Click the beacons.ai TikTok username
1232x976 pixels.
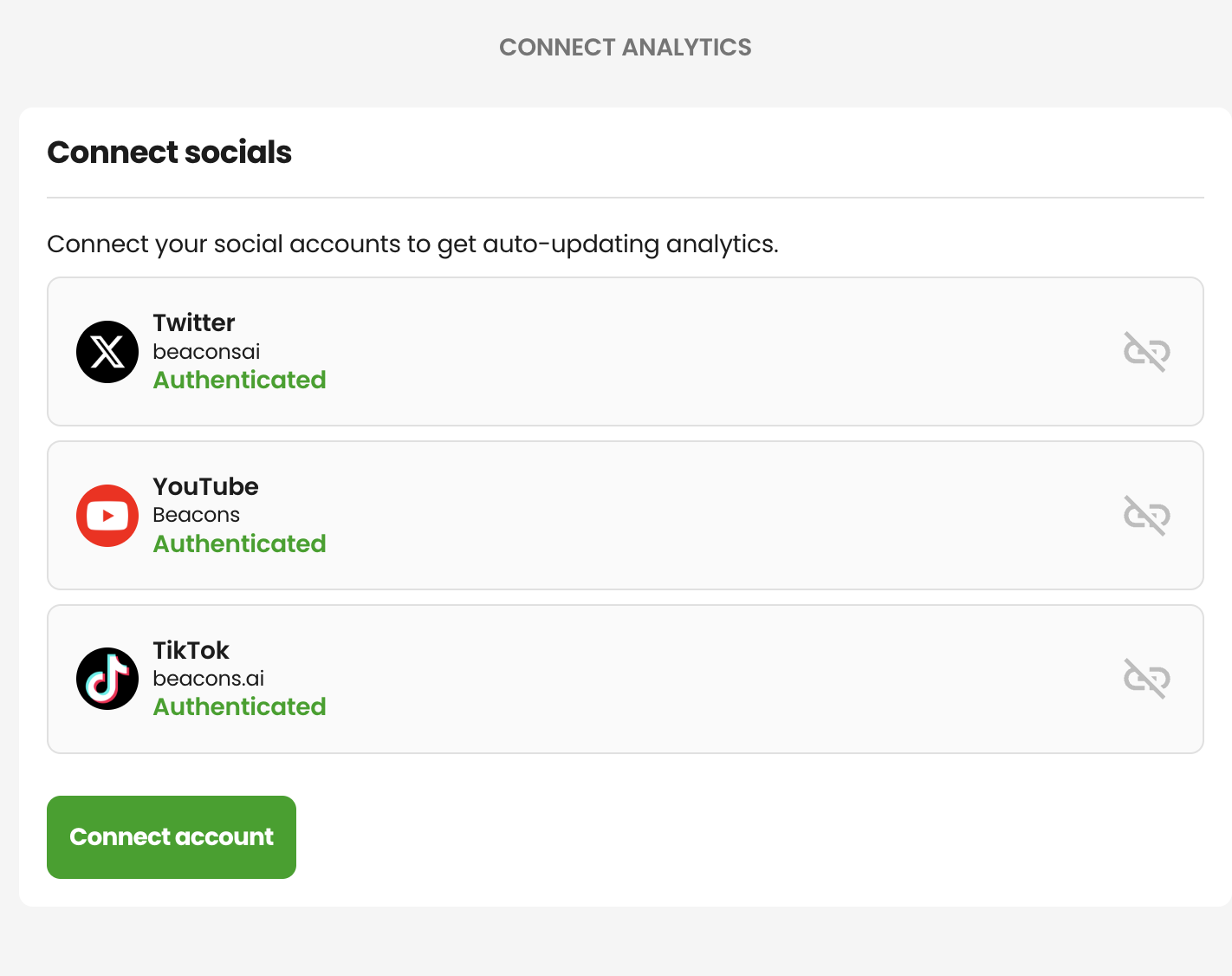point(208,679)
